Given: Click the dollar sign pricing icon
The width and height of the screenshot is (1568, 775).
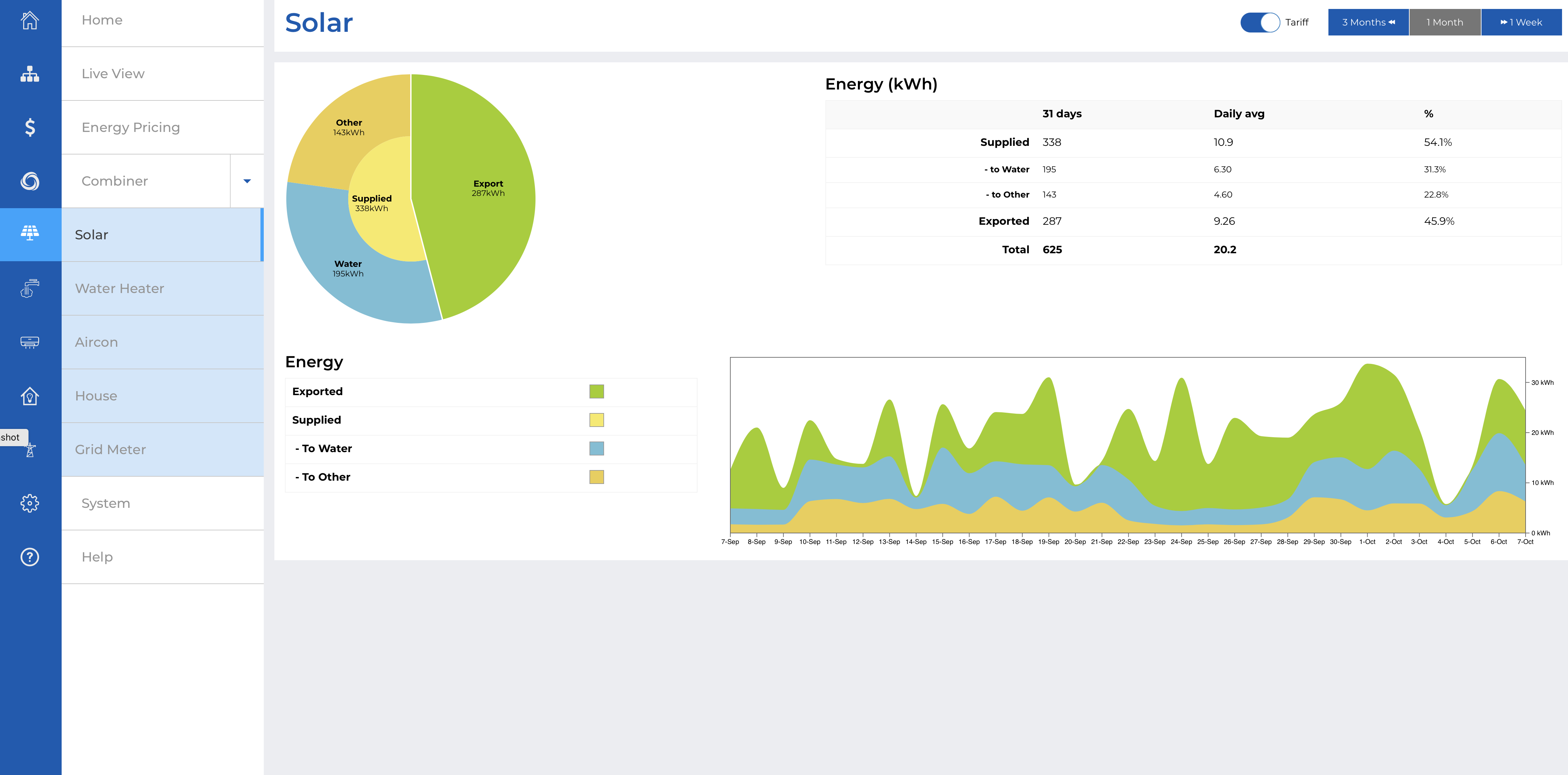Looking at the screenshot, I should pos(30,127).
